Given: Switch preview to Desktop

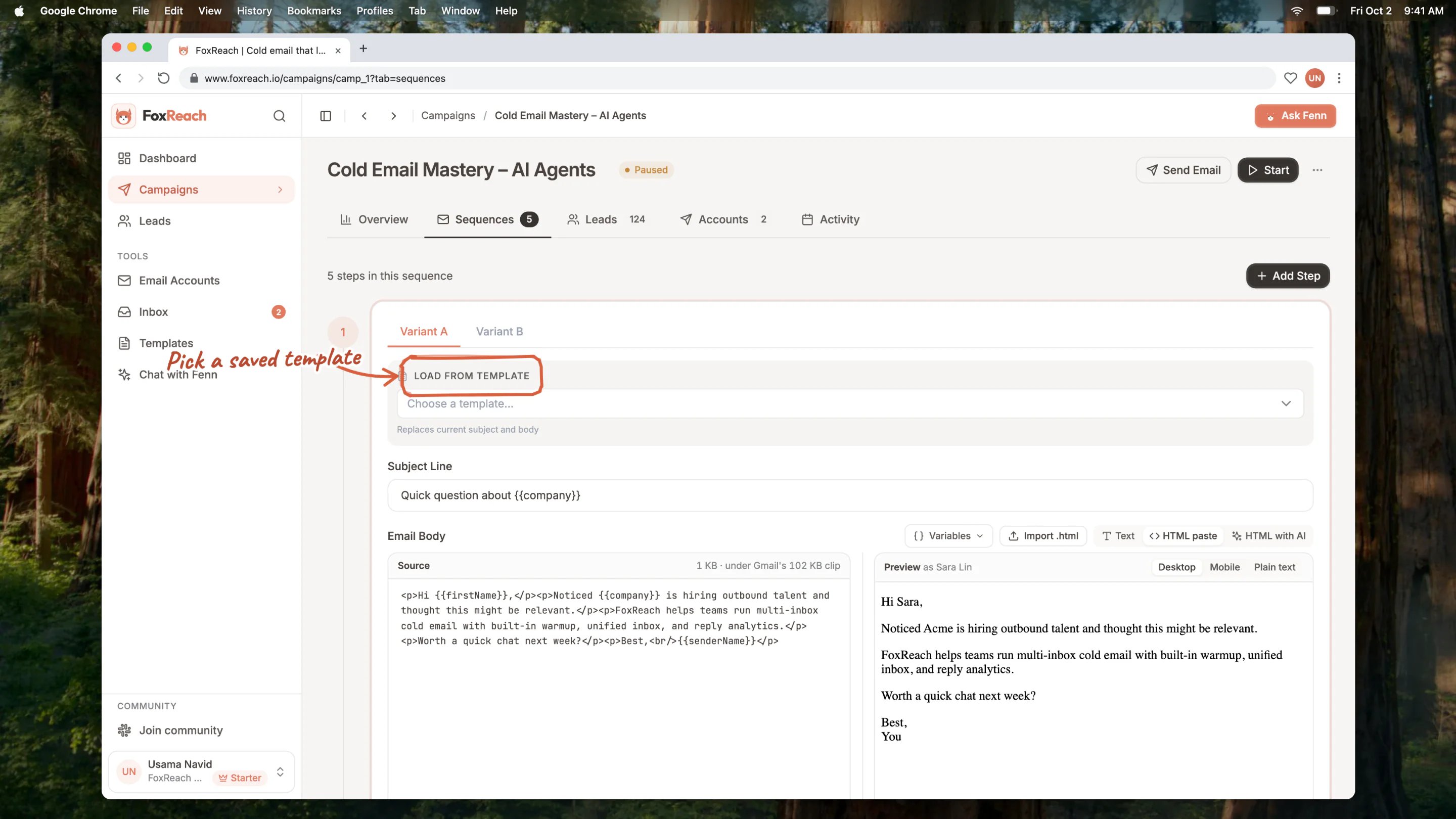Looking at the screenshot, I should tap(1177, 567).
